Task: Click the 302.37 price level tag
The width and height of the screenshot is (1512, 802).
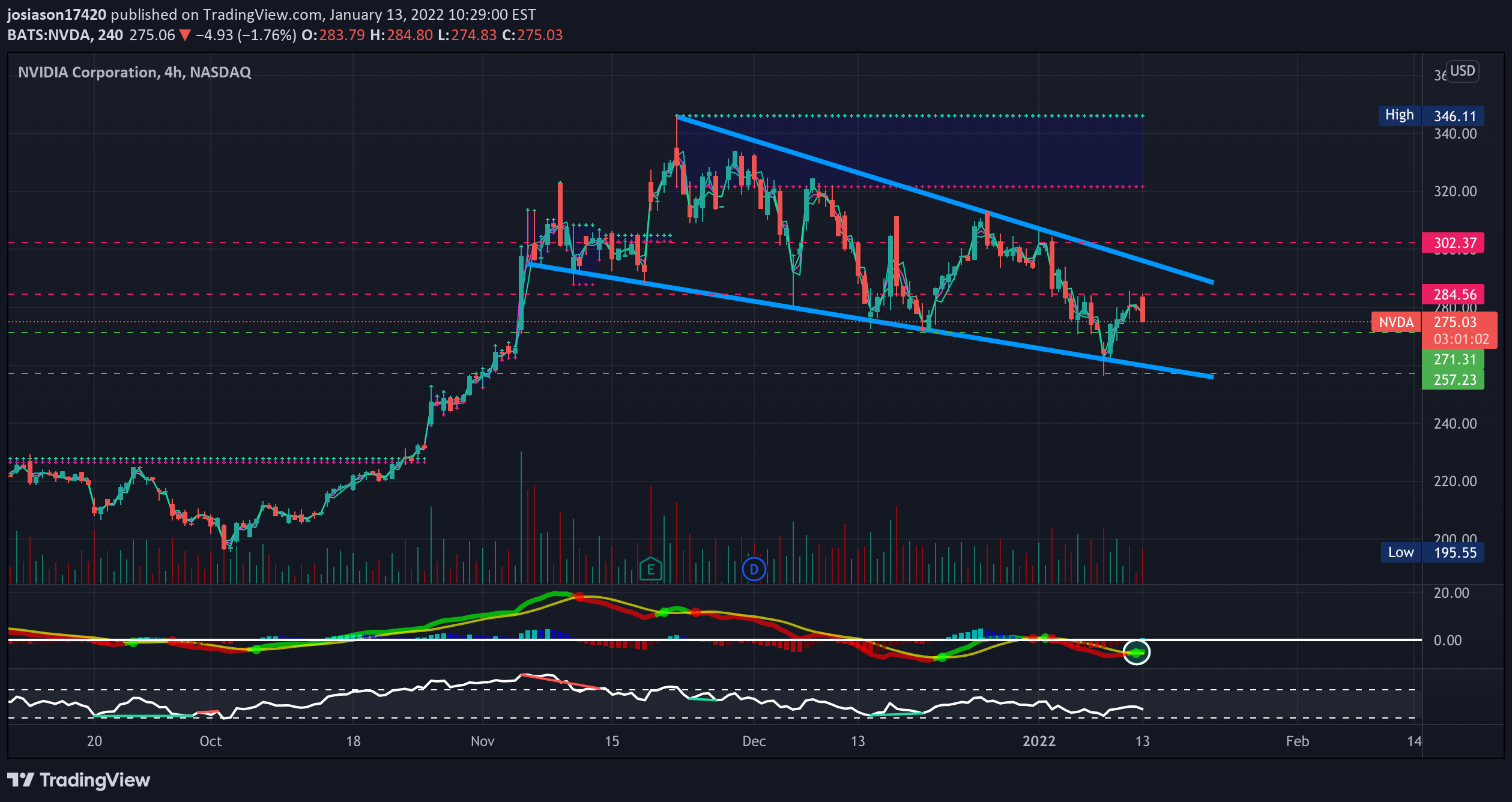Action: [1453, 243]
